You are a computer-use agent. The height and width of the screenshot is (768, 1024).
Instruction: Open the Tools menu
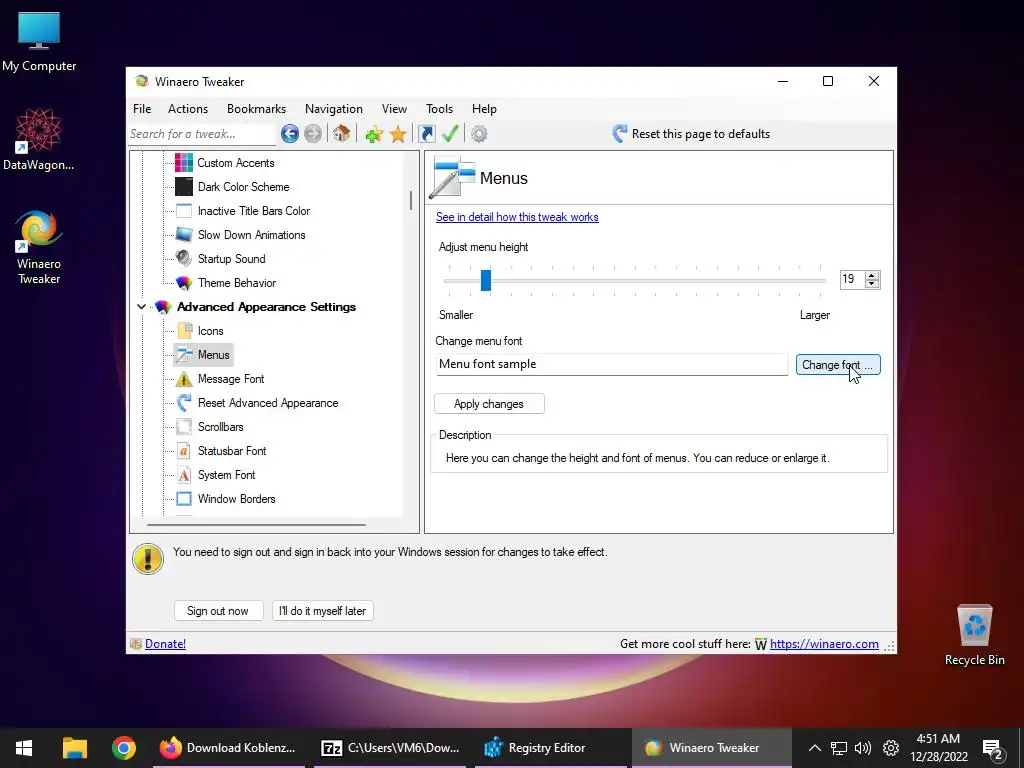(x=440, y=109)
